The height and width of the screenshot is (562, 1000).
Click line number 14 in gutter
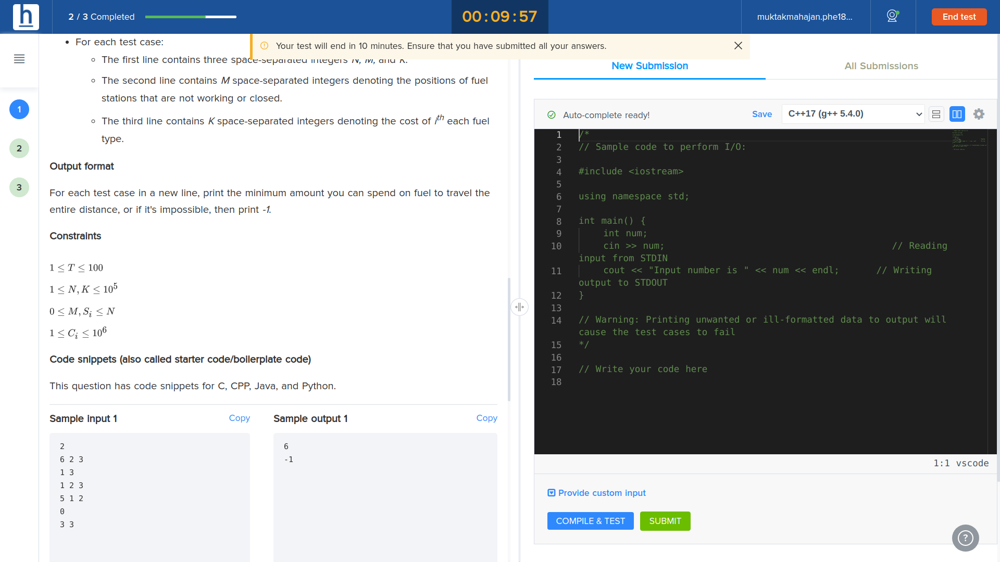point(556,320)
